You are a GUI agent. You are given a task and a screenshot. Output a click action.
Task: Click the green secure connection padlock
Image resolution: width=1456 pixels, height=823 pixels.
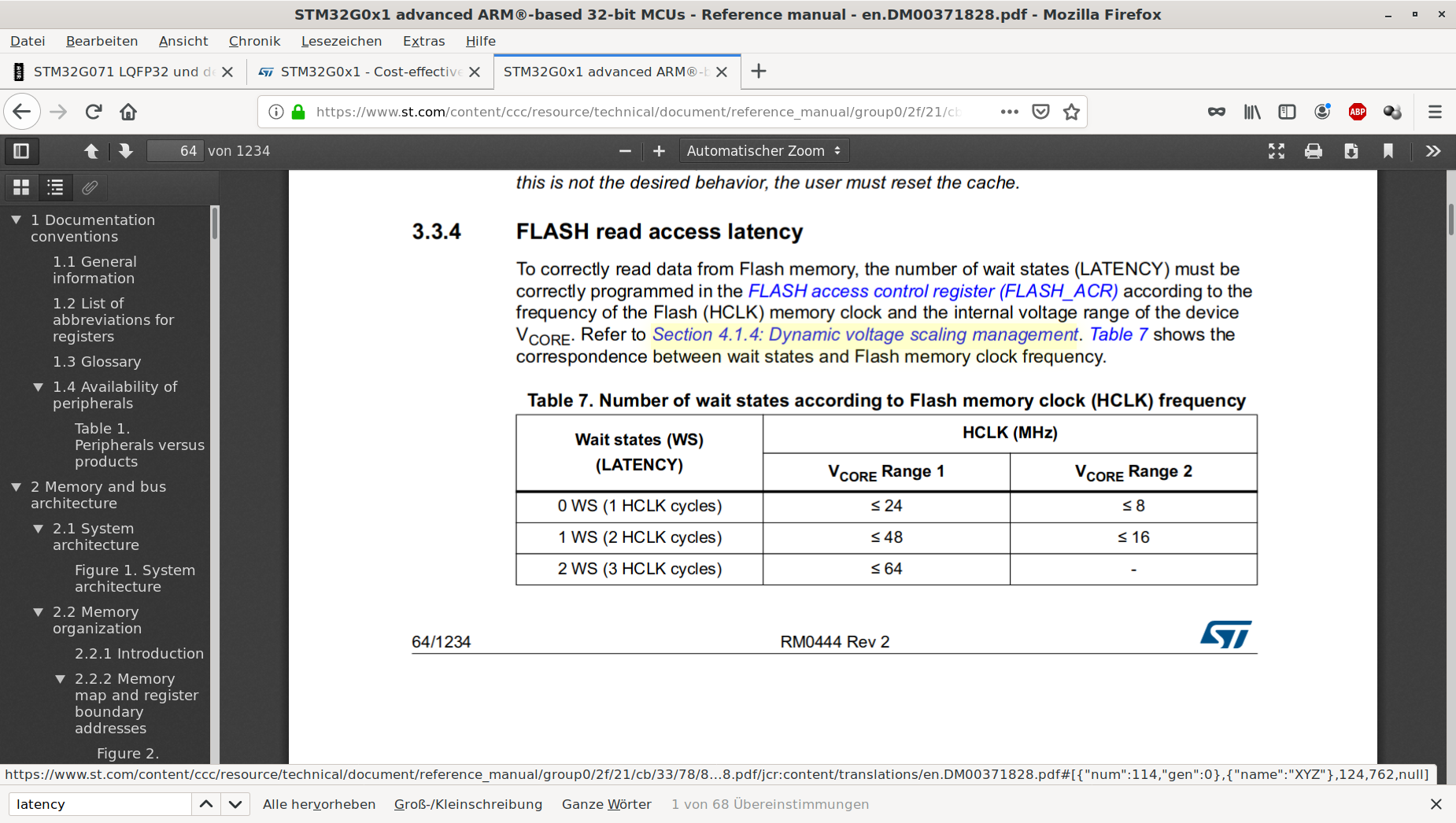298,112
